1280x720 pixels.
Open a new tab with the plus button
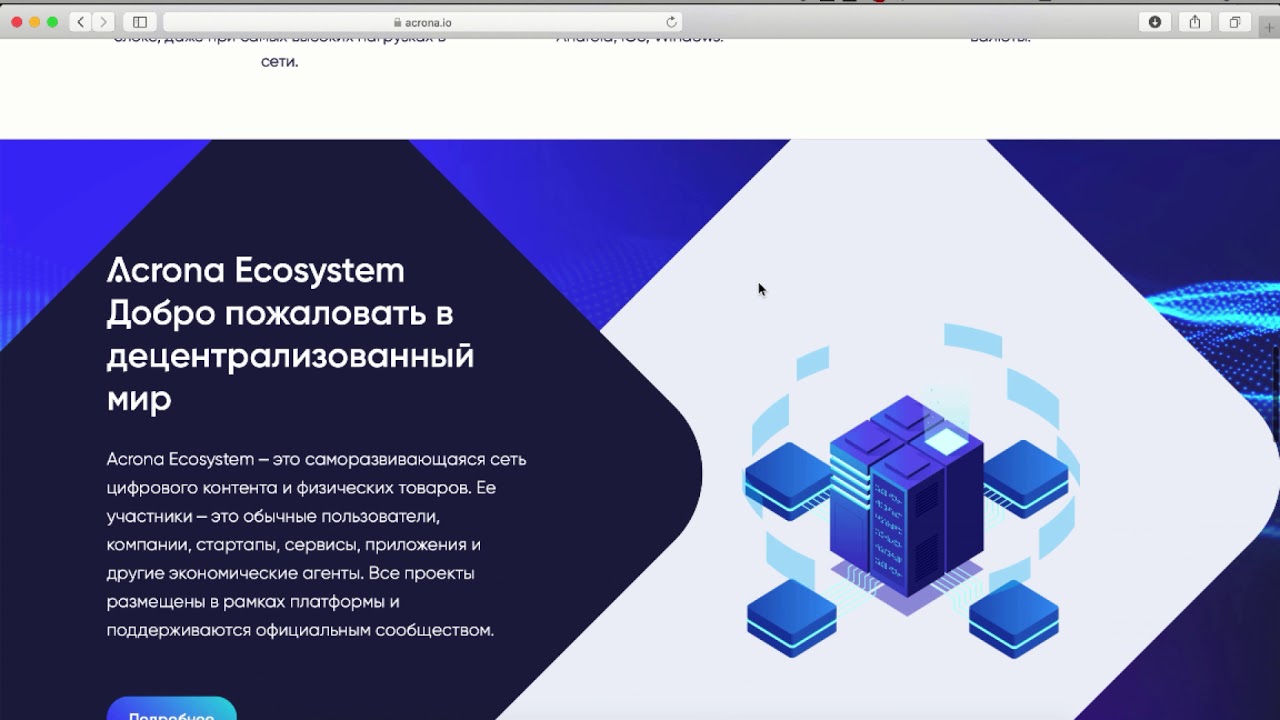tap(1269, 28)
